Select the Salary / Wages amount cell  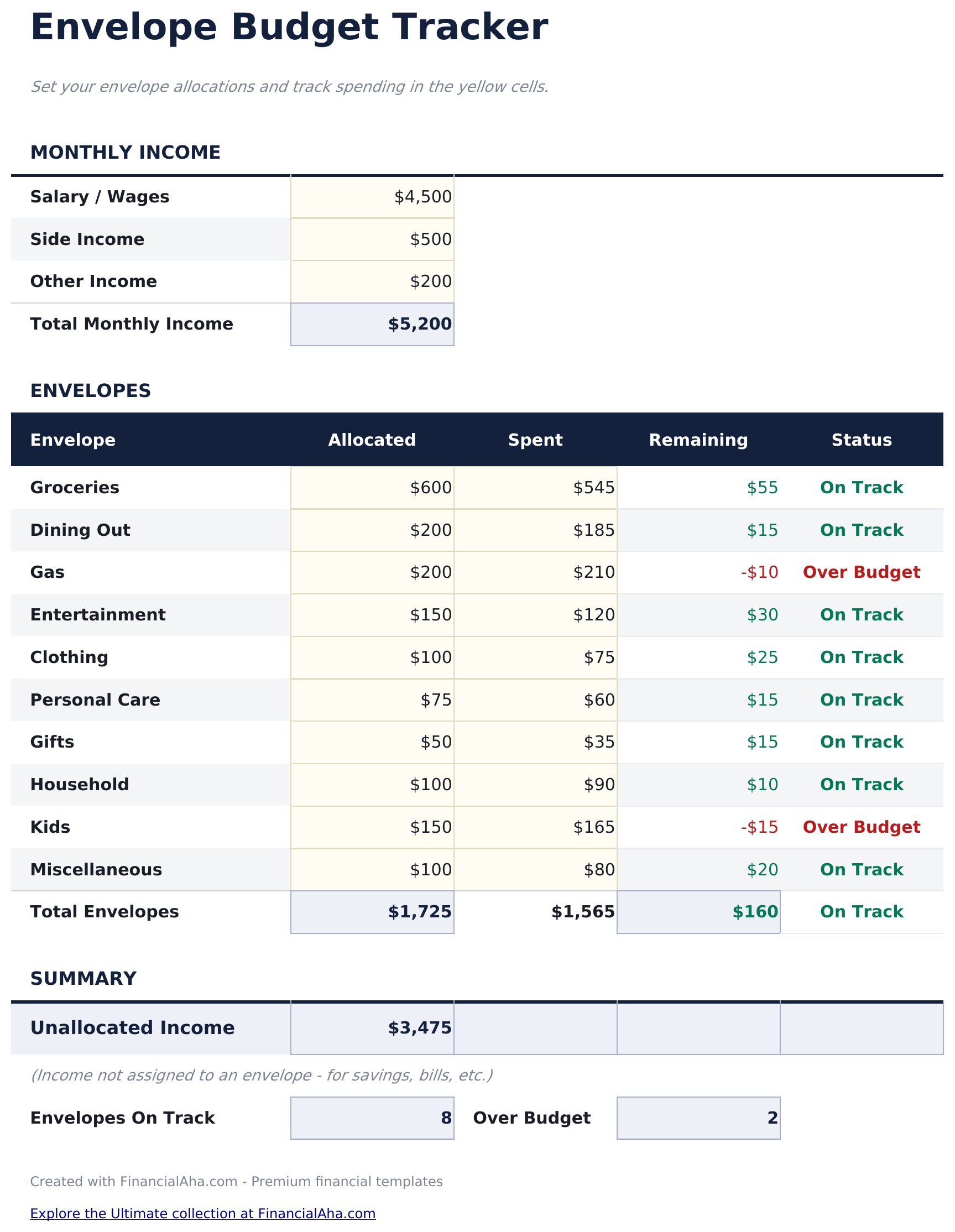[x=372, y=197]
